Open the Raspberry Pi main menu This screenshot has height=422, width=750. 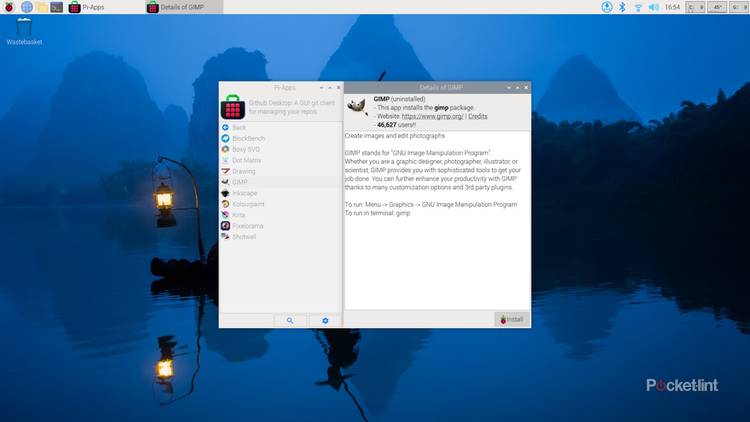[x=9, y=7]
